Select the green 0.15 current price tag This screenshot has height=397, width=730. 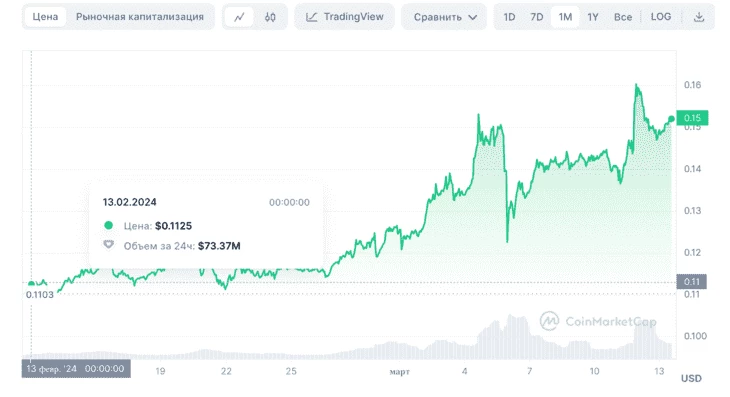click(x=692, y=118)
